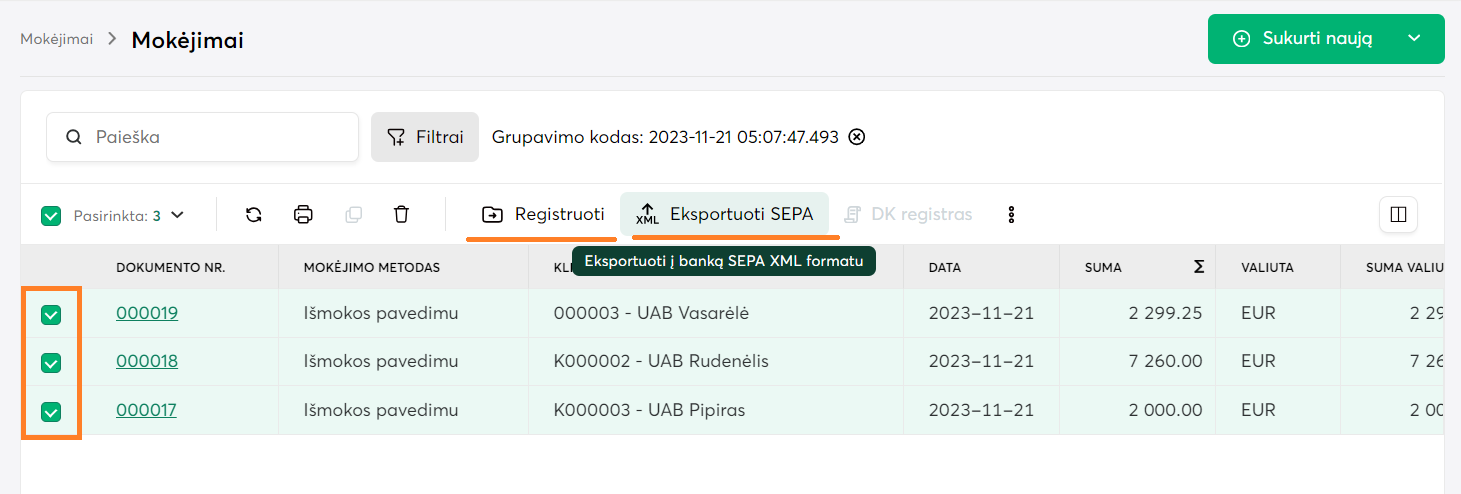The image size is (1461, 494).
Task: Toggle the select-all checkbox
Action: click(51, 215)
